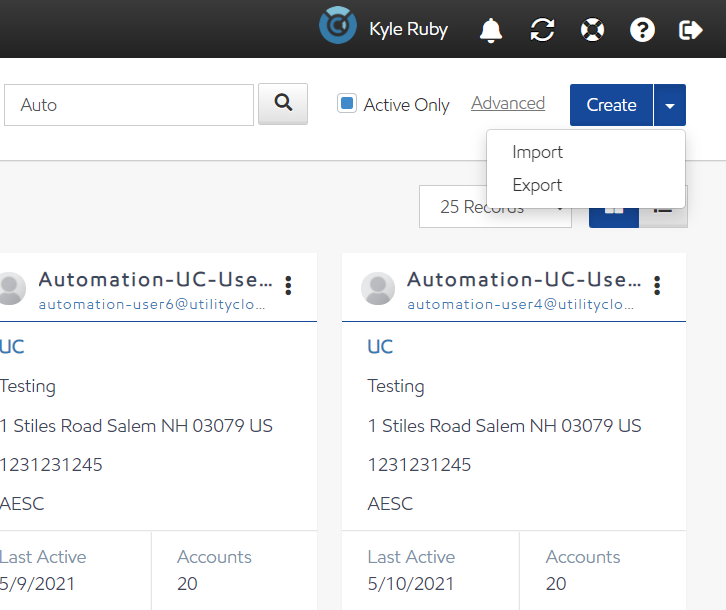
Task: Open the UC link on the automation-user4 card
Action: pos(380,347)
